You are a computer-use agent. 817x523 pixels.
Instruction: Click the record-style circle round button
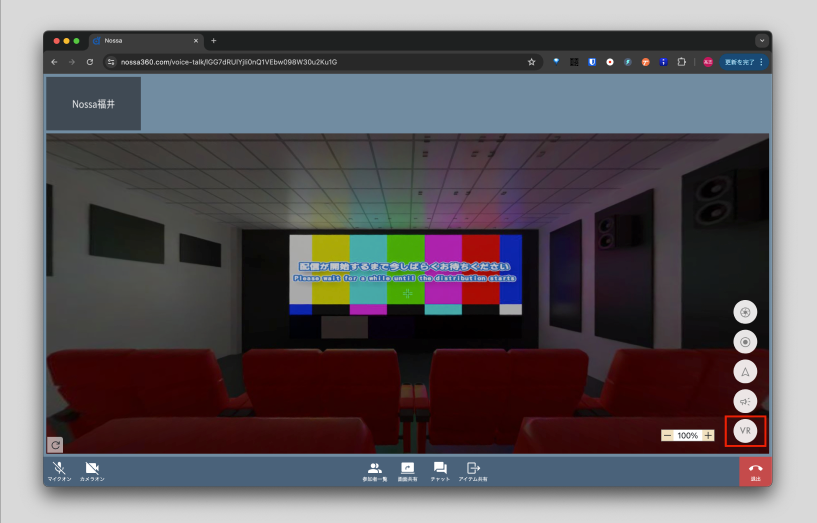pos(745,342)
